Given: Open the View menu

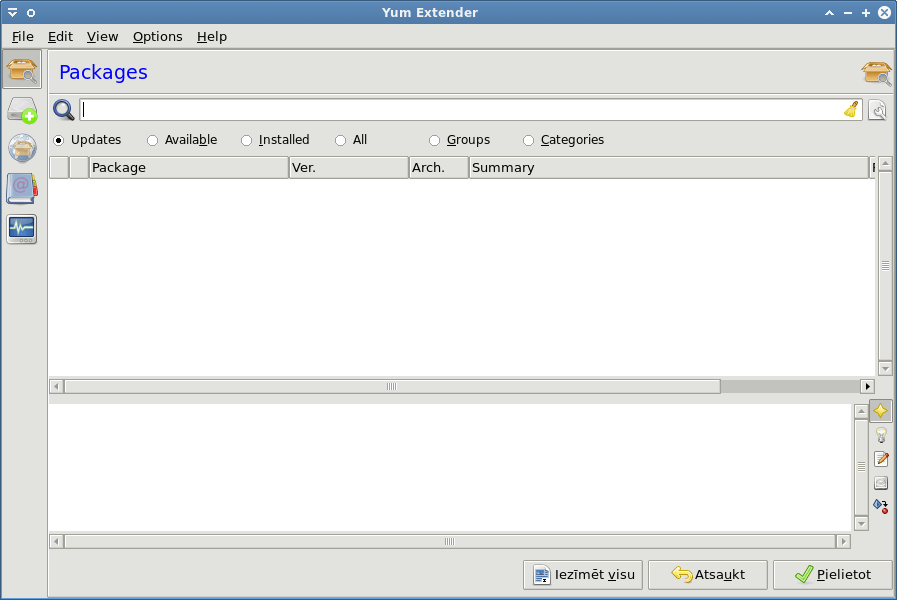Looking at the screenshot, I should click(x=102, y=37).
